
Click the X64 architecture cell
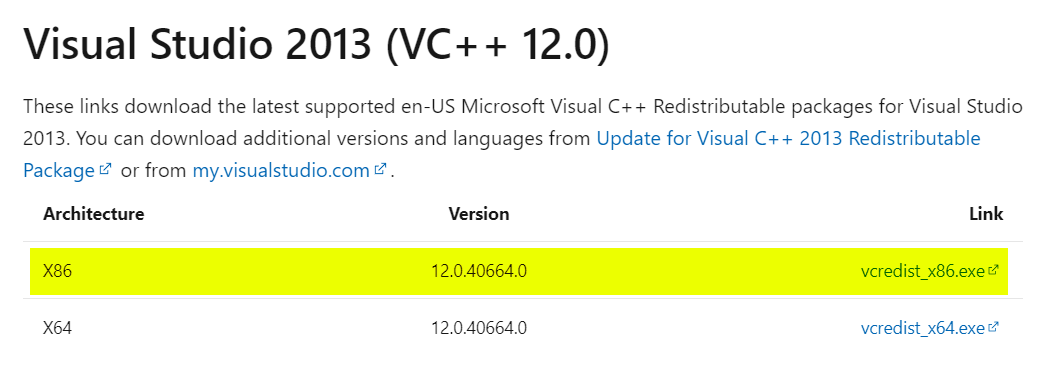pos(57,328)
